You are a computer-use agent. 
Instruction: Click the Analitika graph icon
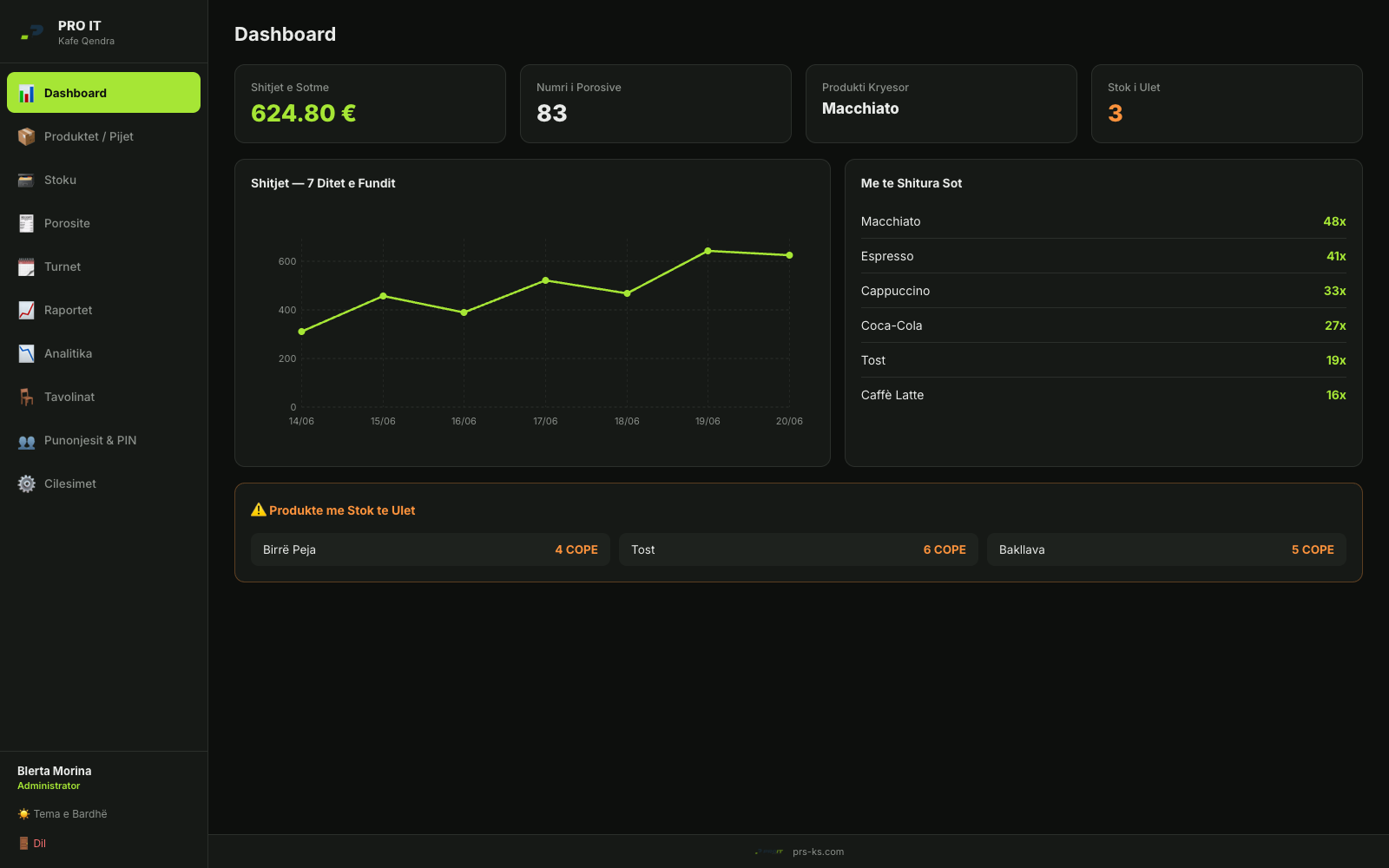tap(27, 353)
